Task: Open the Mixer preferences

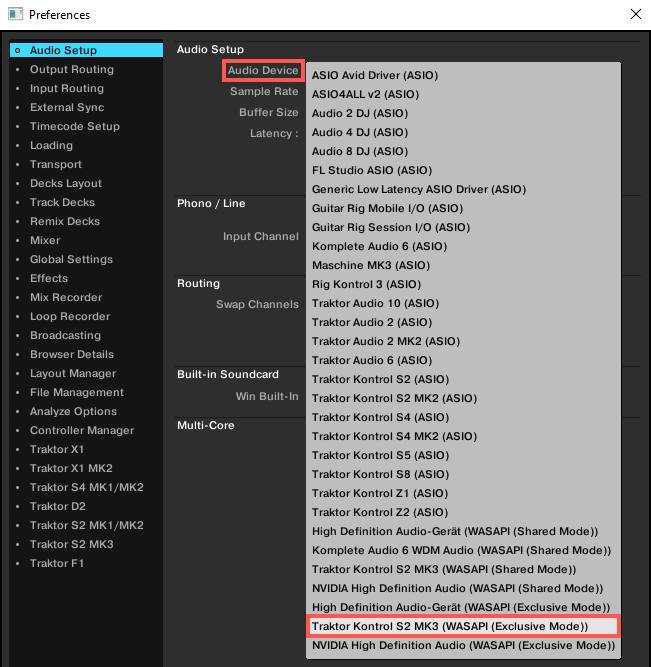Action: 45,240
